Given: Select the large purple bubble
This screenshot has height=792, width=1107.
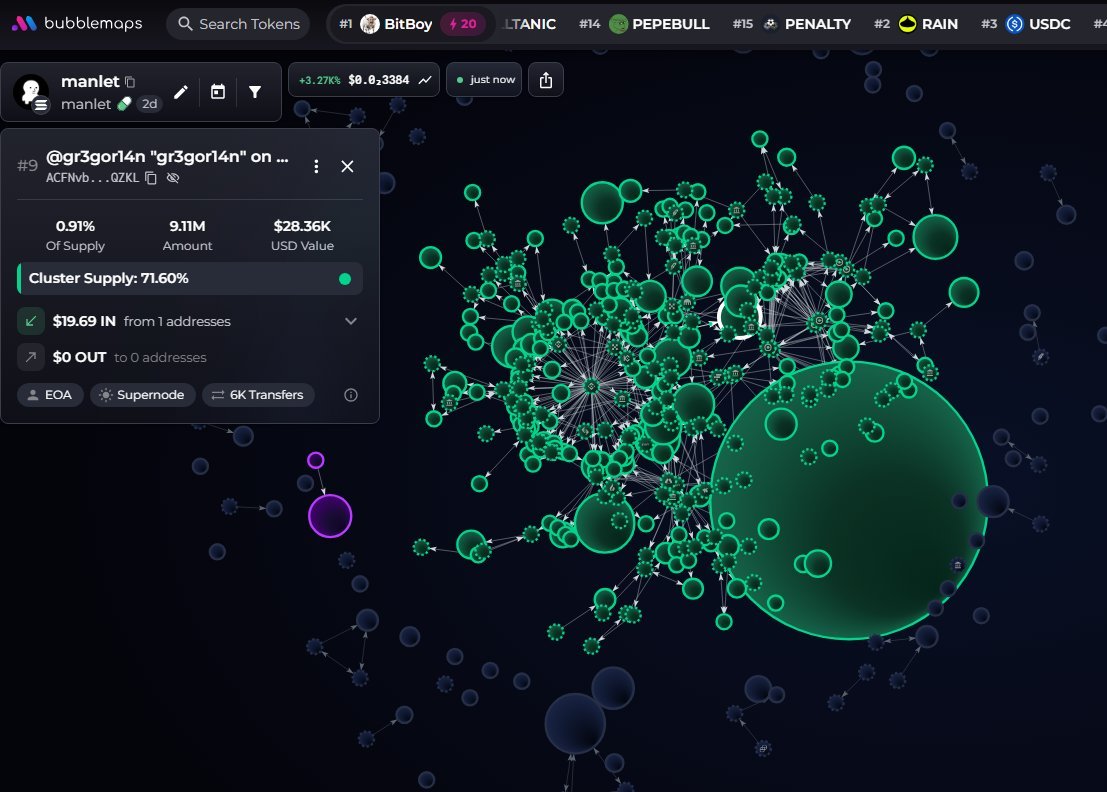Looking at the screenshot, I should (x=330, y=516).
